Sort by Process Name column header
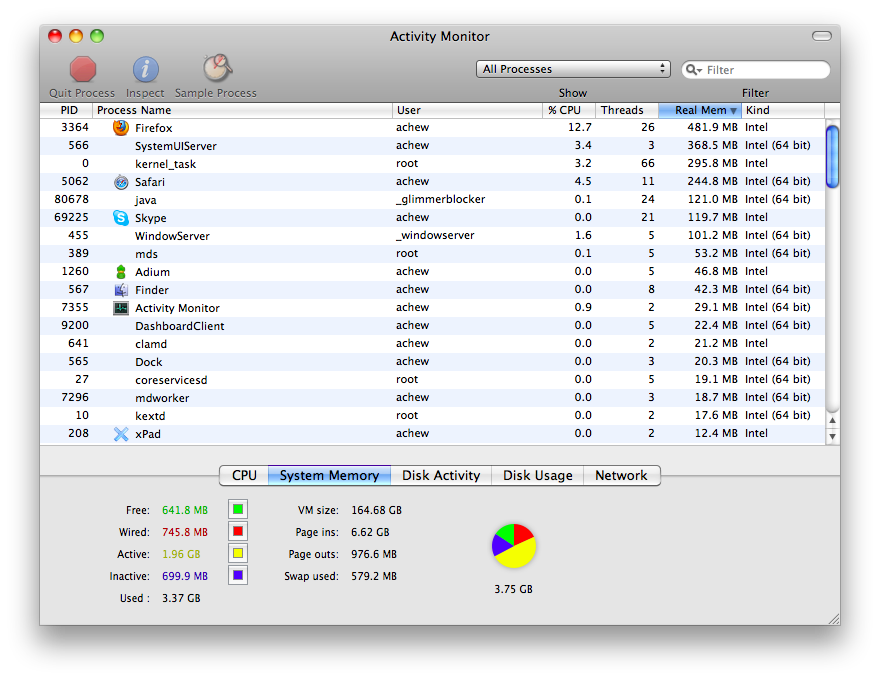This screenshot has height=680, width=880. (242, 110)
